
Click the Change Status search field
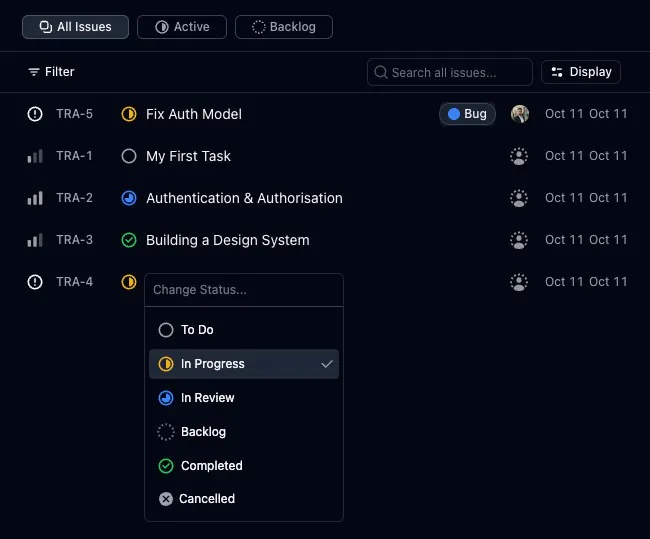click(x=244, y=290)
